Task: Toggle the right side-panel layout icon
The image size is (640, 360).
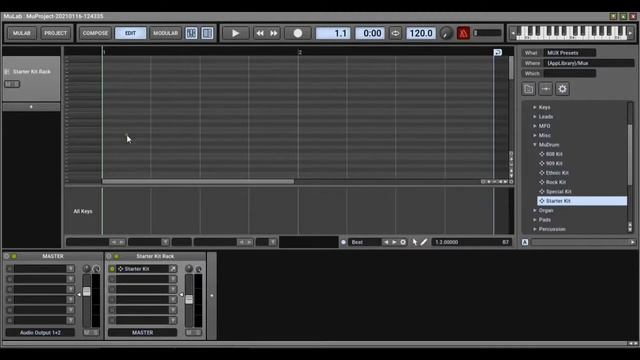Action: pos(207,33)
